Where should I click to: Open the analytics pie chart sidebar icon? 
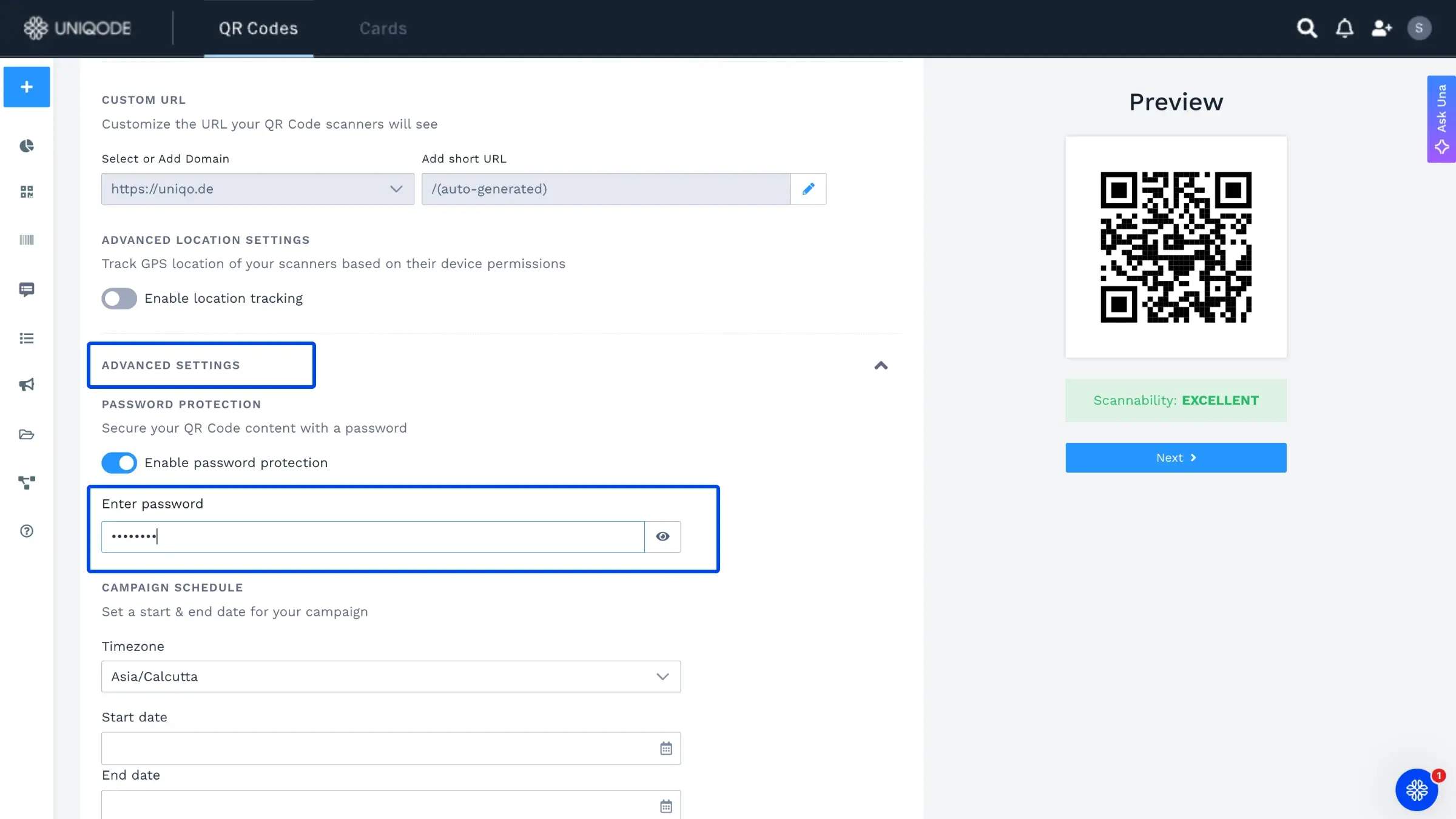click(x=27, y=146)
